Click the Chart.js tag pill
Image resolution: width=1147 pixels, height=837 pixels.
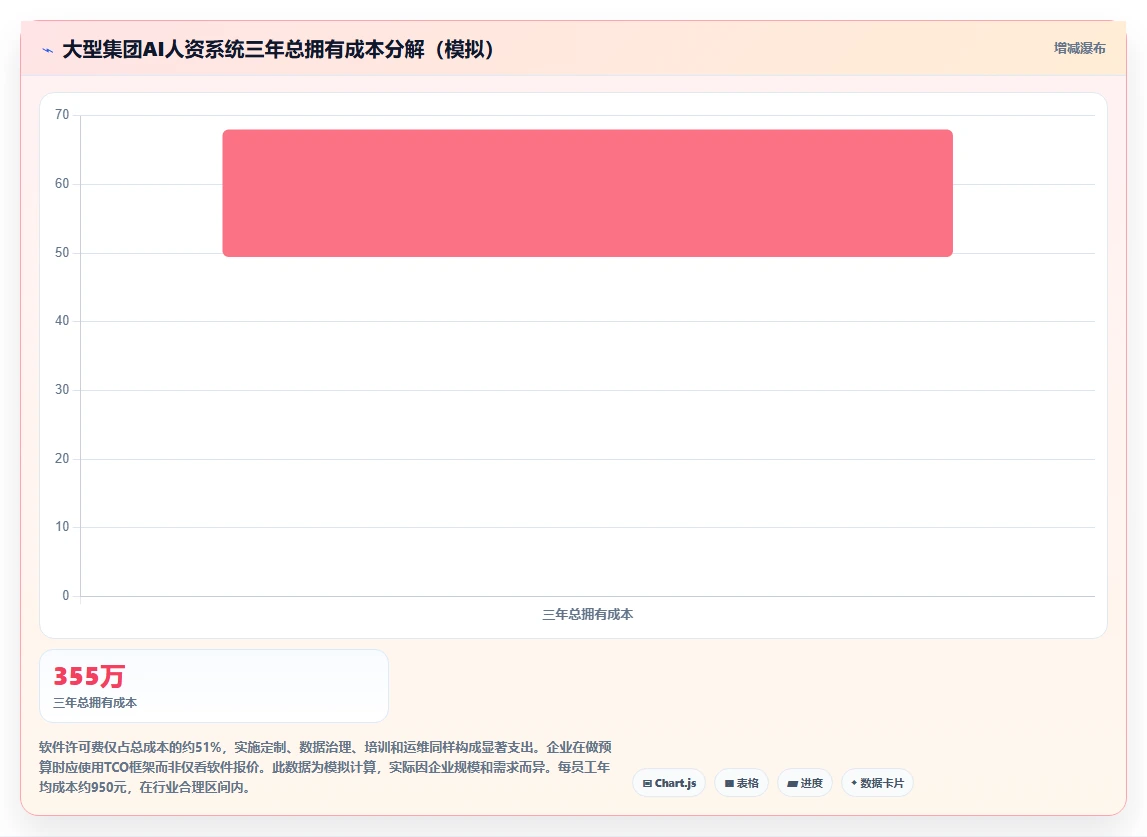coord(669,783)
